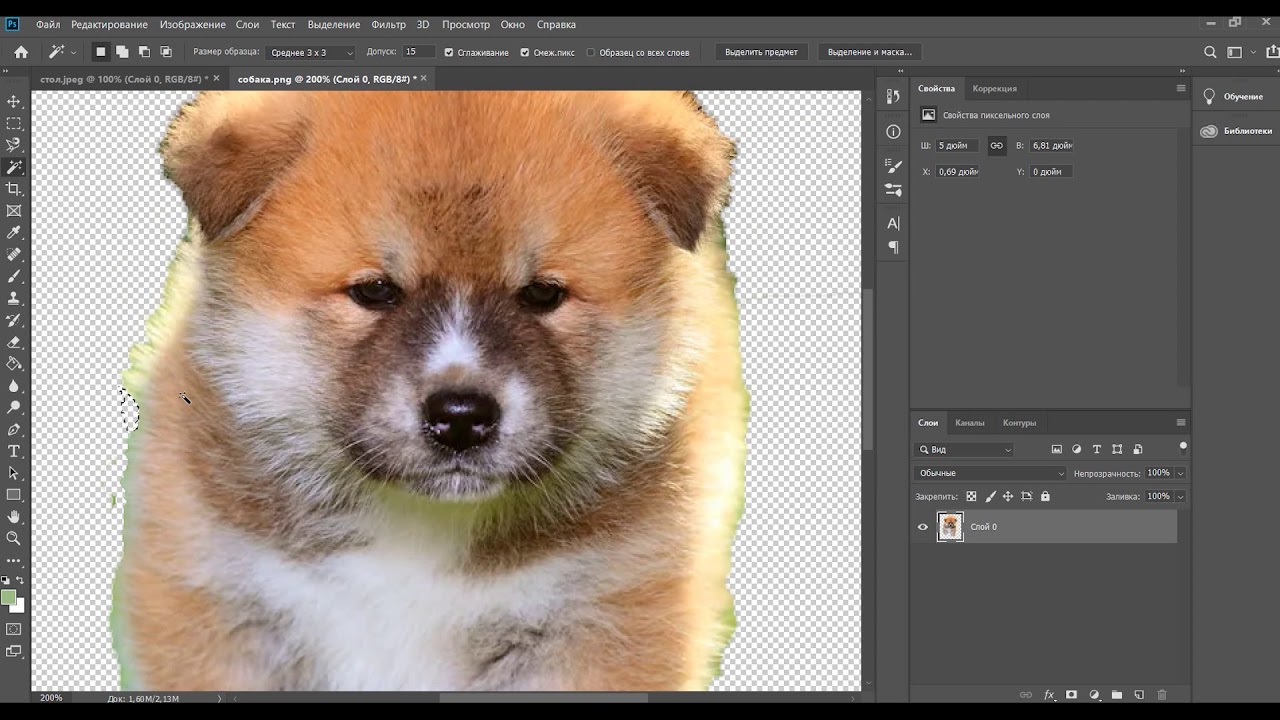
Task: Toggle lock position
Action: pos(1008,496)
